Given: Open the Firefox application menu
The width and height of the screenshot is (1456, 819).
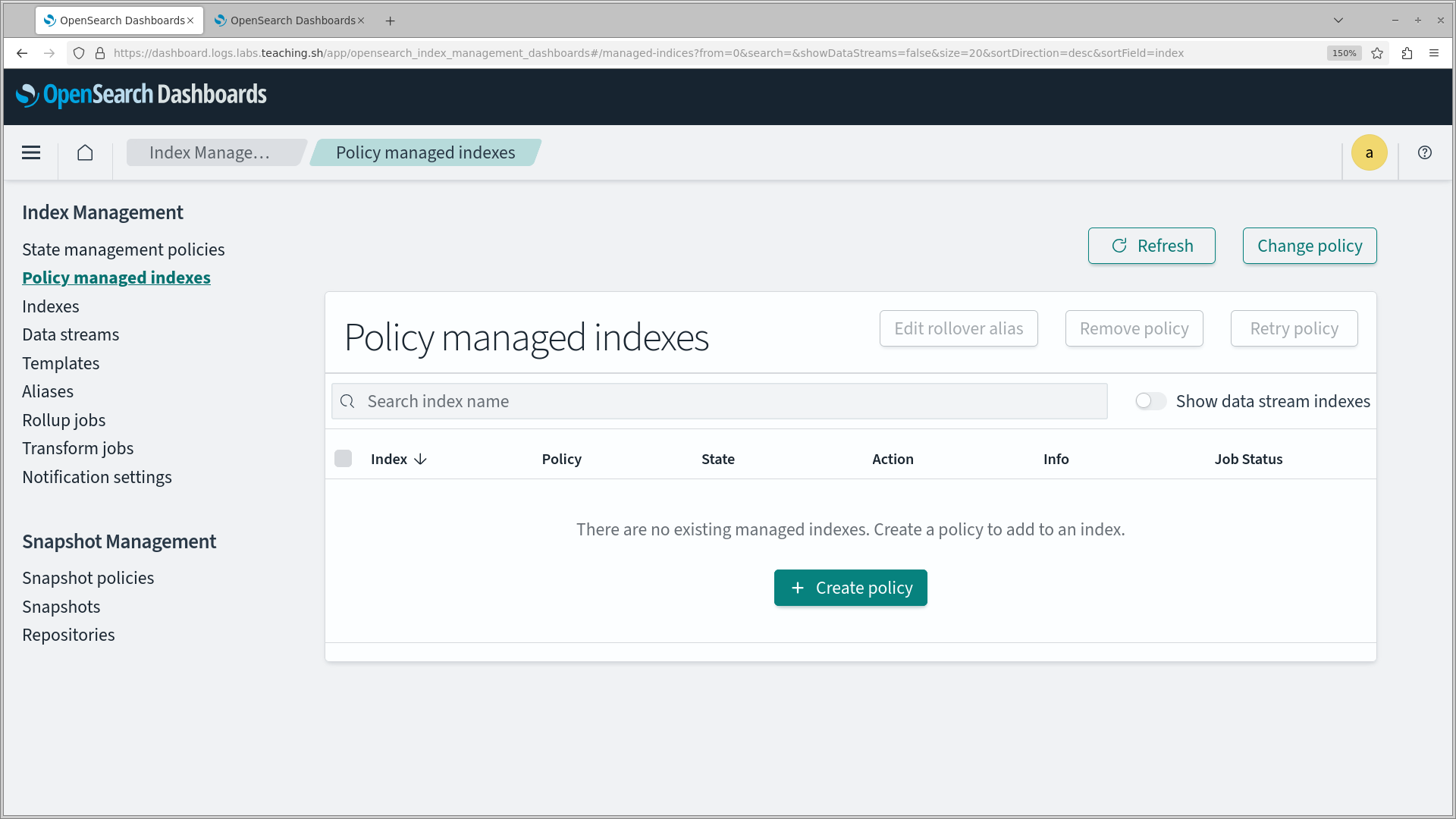Looking at the screenshot, I should pos(1434,53).
